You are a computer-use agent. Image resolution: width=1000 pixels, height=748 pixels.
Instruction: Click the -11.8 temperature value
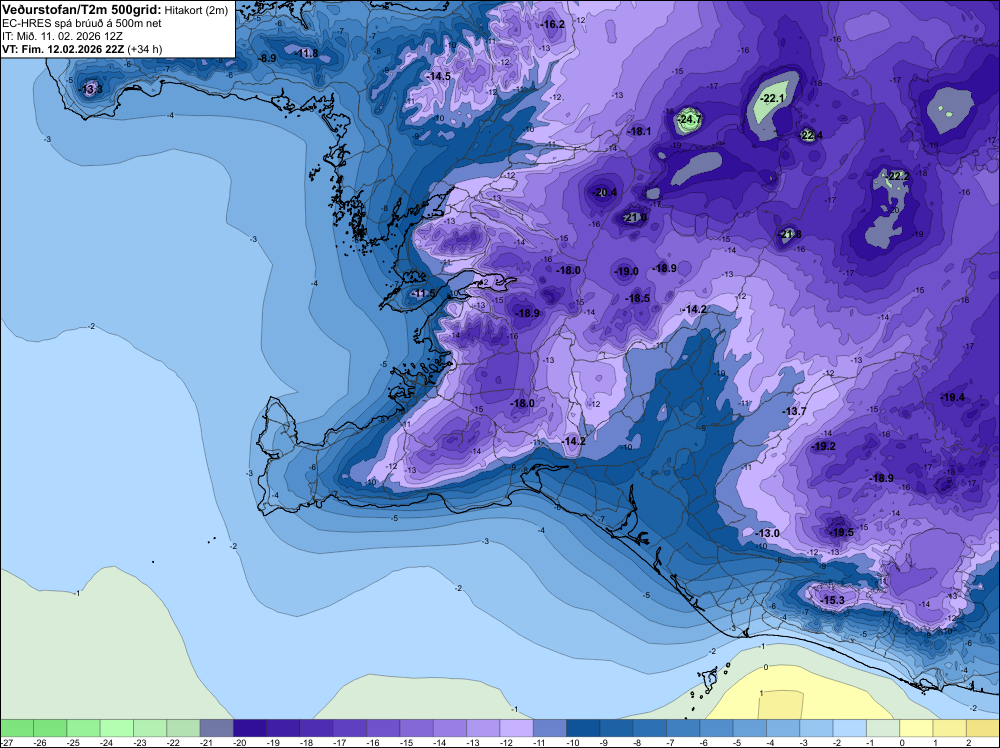click(307, 54)
